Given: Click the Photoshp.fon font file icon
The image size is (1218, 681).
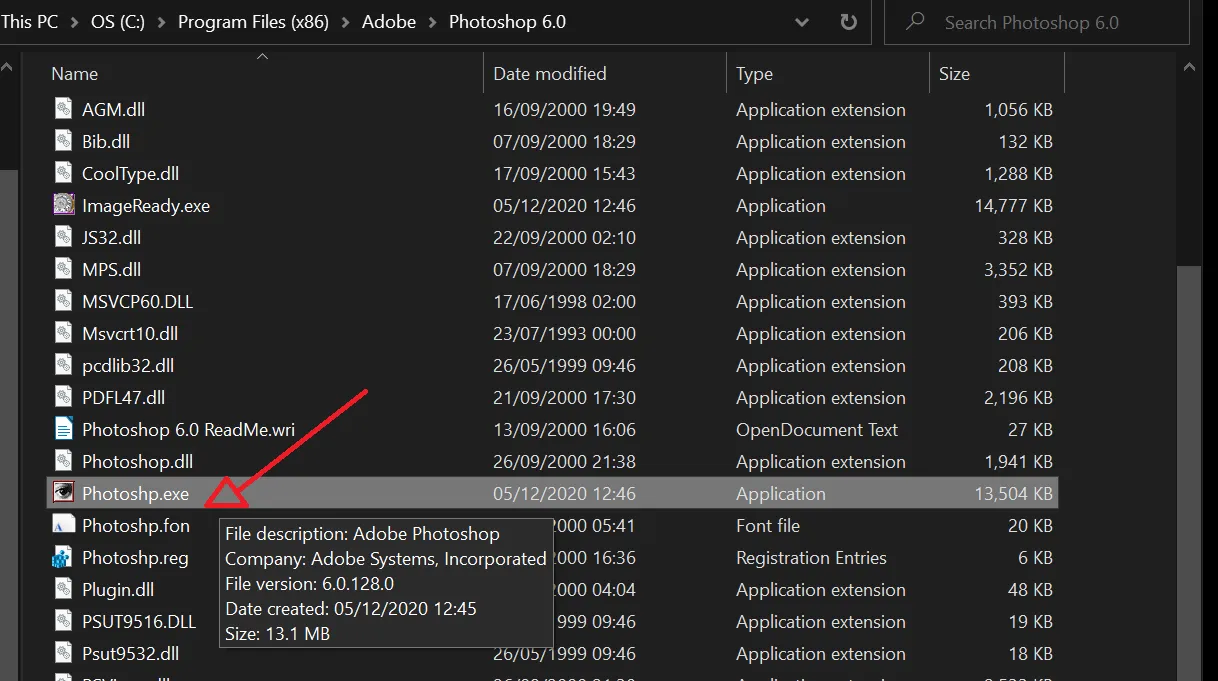Looking at the screenshot, I should tap(62, 524).
